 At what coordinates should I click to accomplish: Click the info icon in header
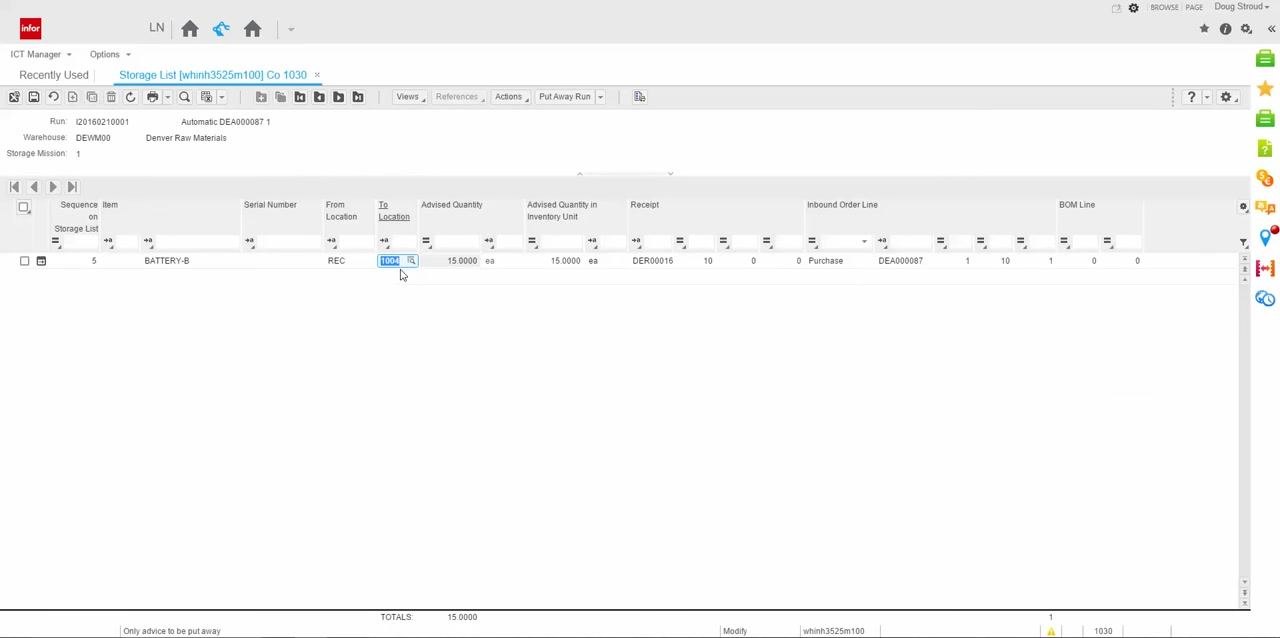[x=1225, y=29]
